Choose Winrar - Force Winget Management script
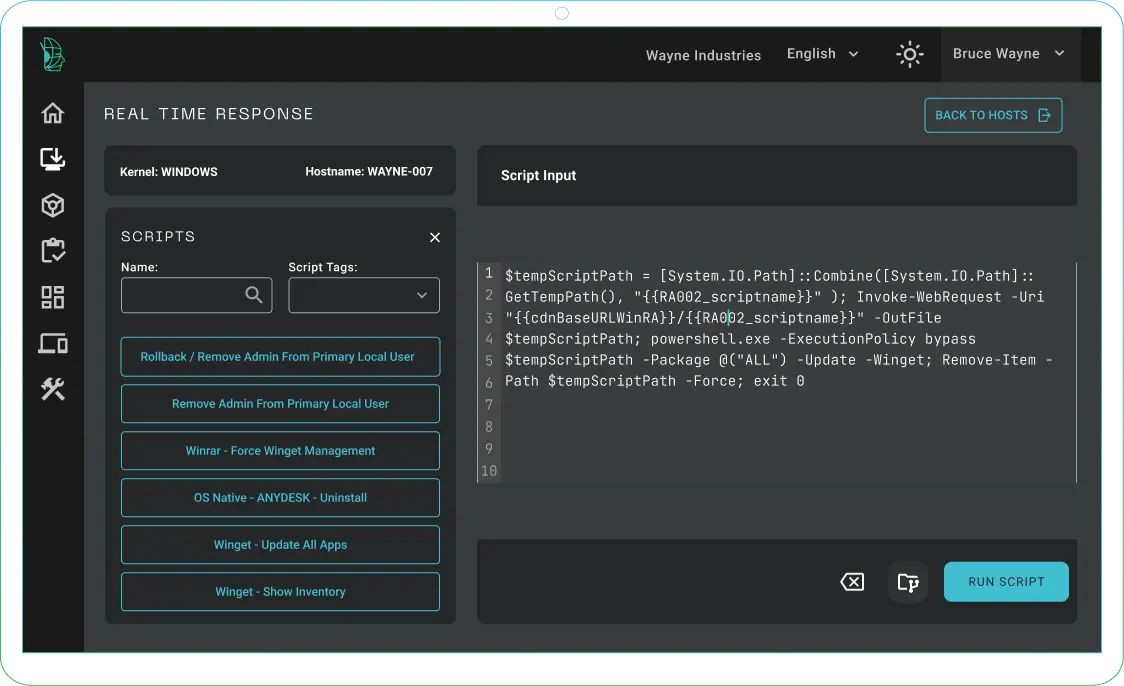The image size is (1124, 686). 280,451
